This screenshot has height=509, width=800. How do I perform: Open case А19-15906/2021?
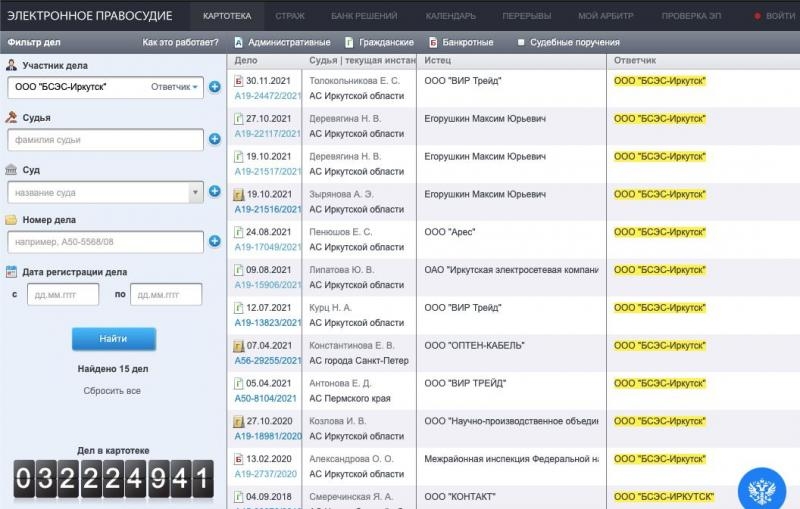click(268, 285)
